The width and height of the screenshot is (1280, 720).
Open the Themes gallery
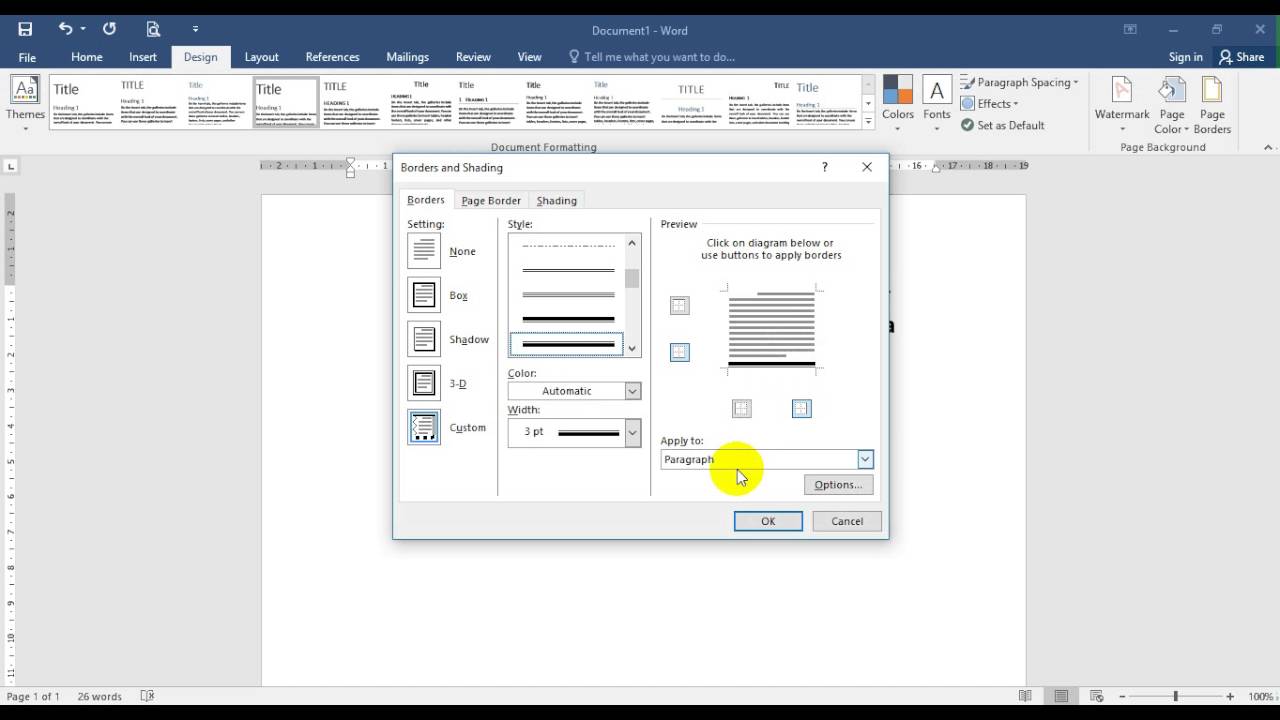click(x=25, y=101)
